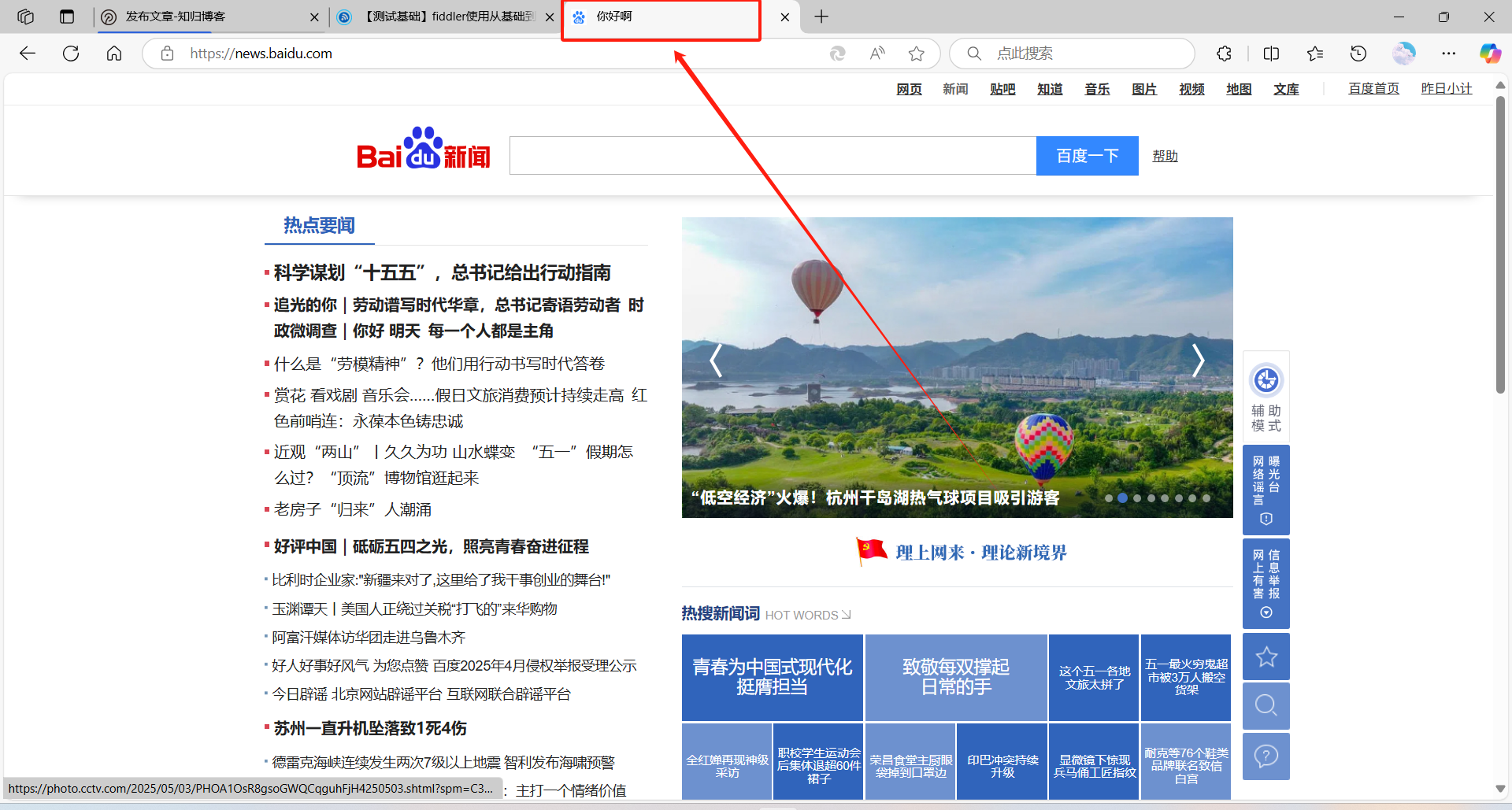Add this page to favorites star
Screen dimensions: 1512x810
pyautogui.click(x=916, y=54)
